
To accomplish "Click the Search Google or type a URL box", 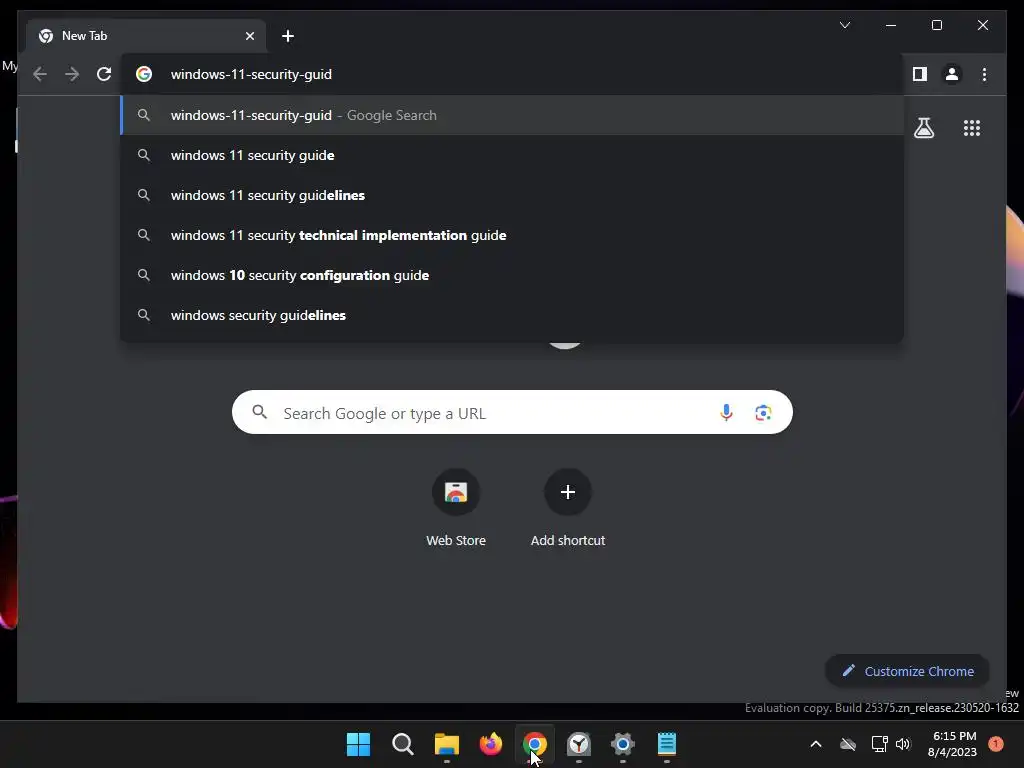I will [512, 413].
